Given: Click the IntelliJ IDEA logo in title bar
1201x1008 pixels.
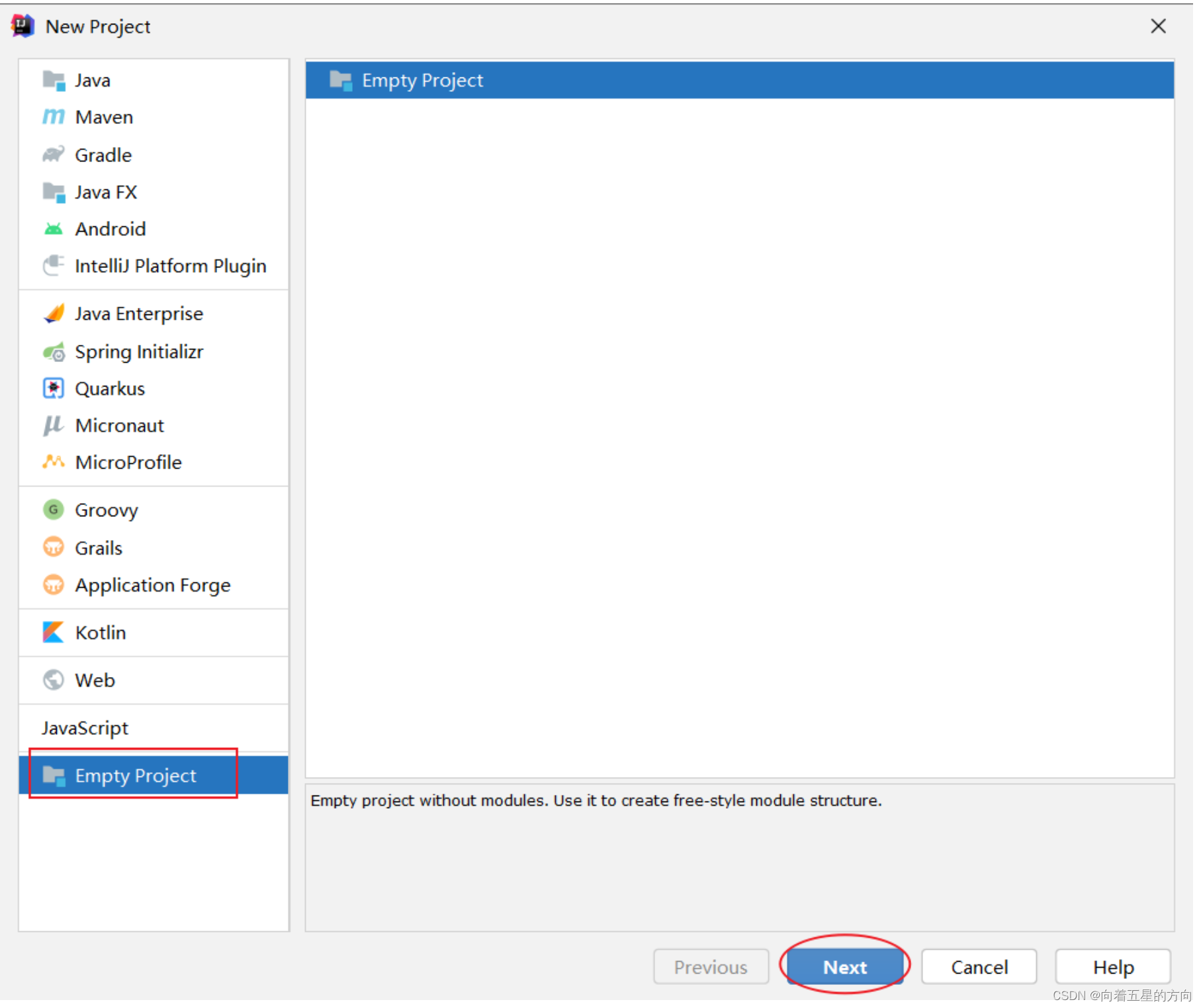Looking at the screenshot, I should click(22, 26).
